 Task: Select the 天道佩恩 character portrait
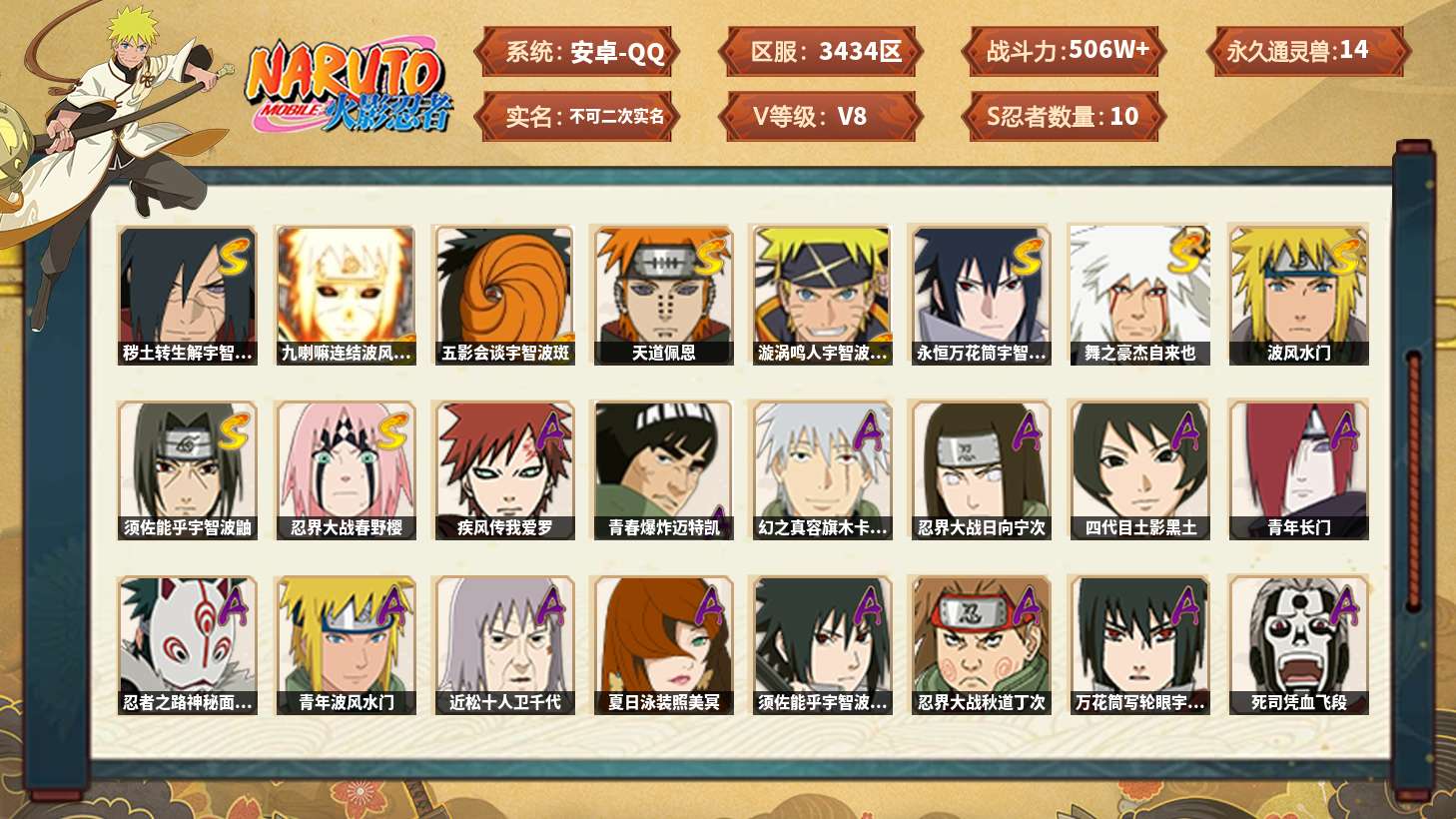(x=663, y=295)
